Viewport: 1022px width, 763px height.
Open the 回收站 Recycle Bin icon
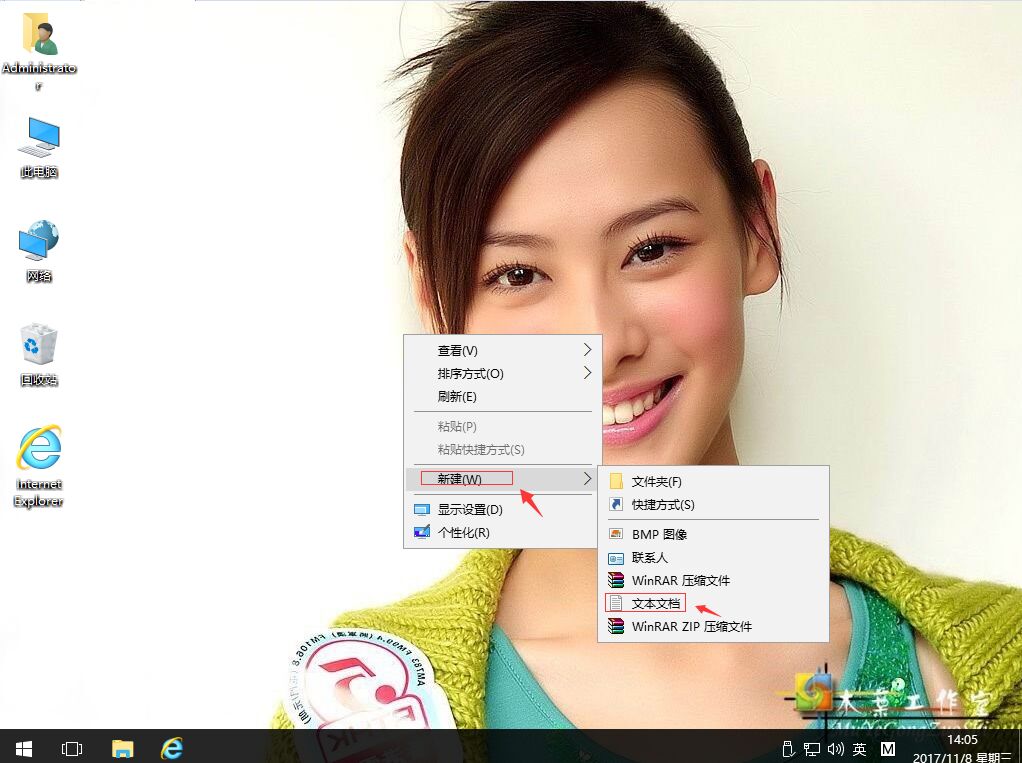point(38,348)
